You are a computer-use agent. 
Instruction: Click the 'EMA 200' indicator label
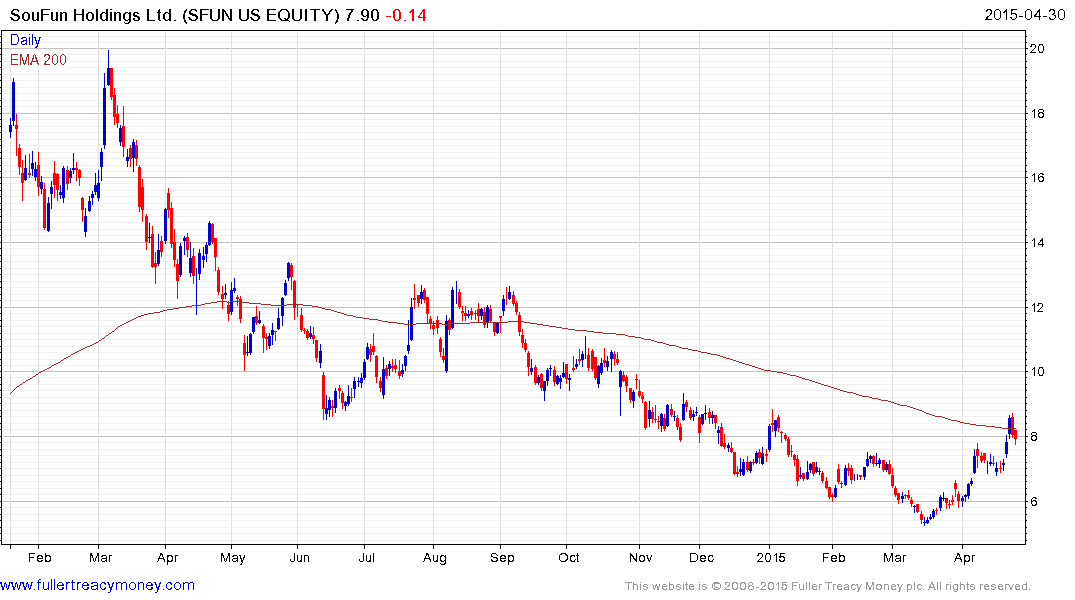tap(38, 60)
